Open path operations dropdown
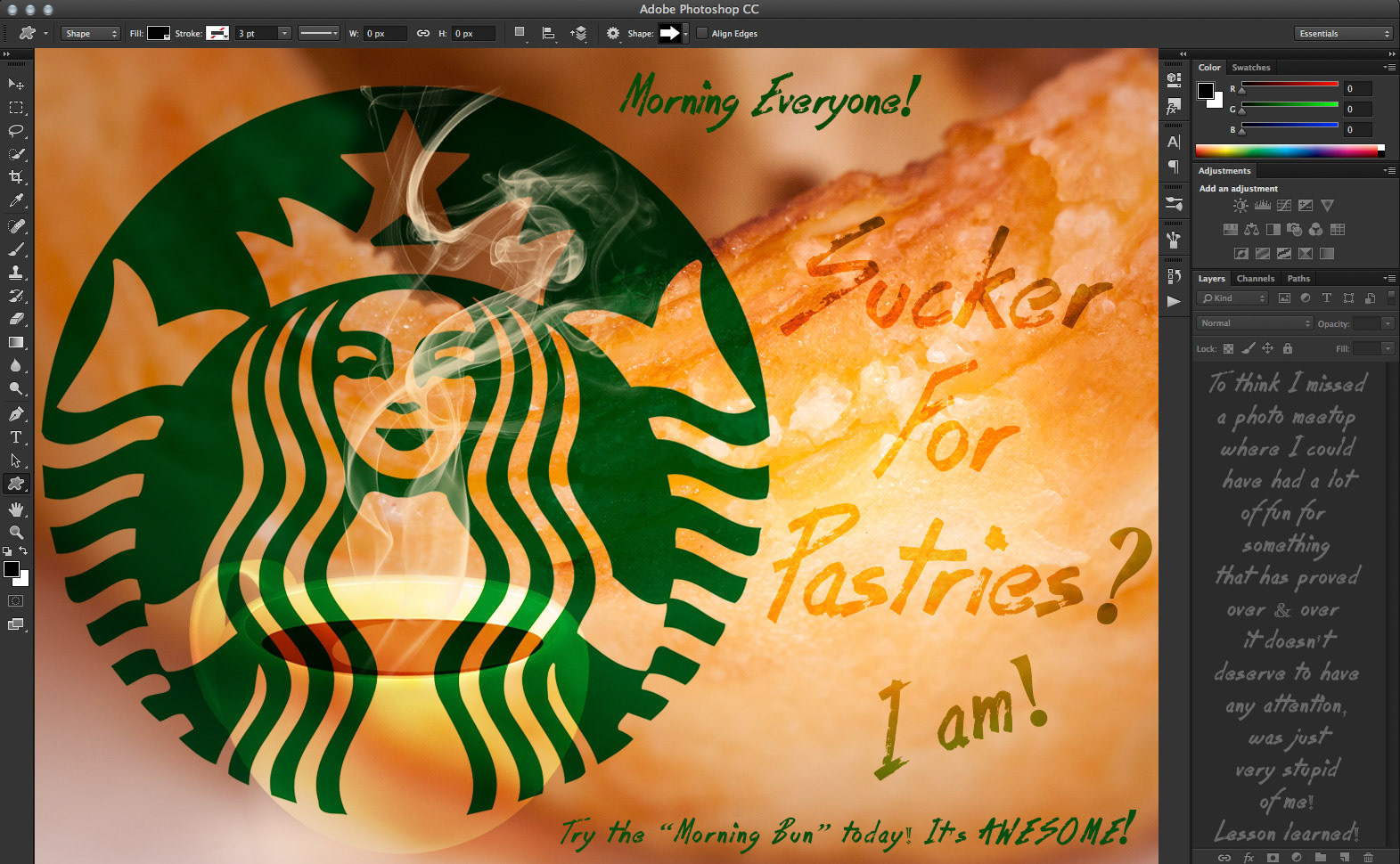This screenshot has height=864, width=1400. pos(520,34)
